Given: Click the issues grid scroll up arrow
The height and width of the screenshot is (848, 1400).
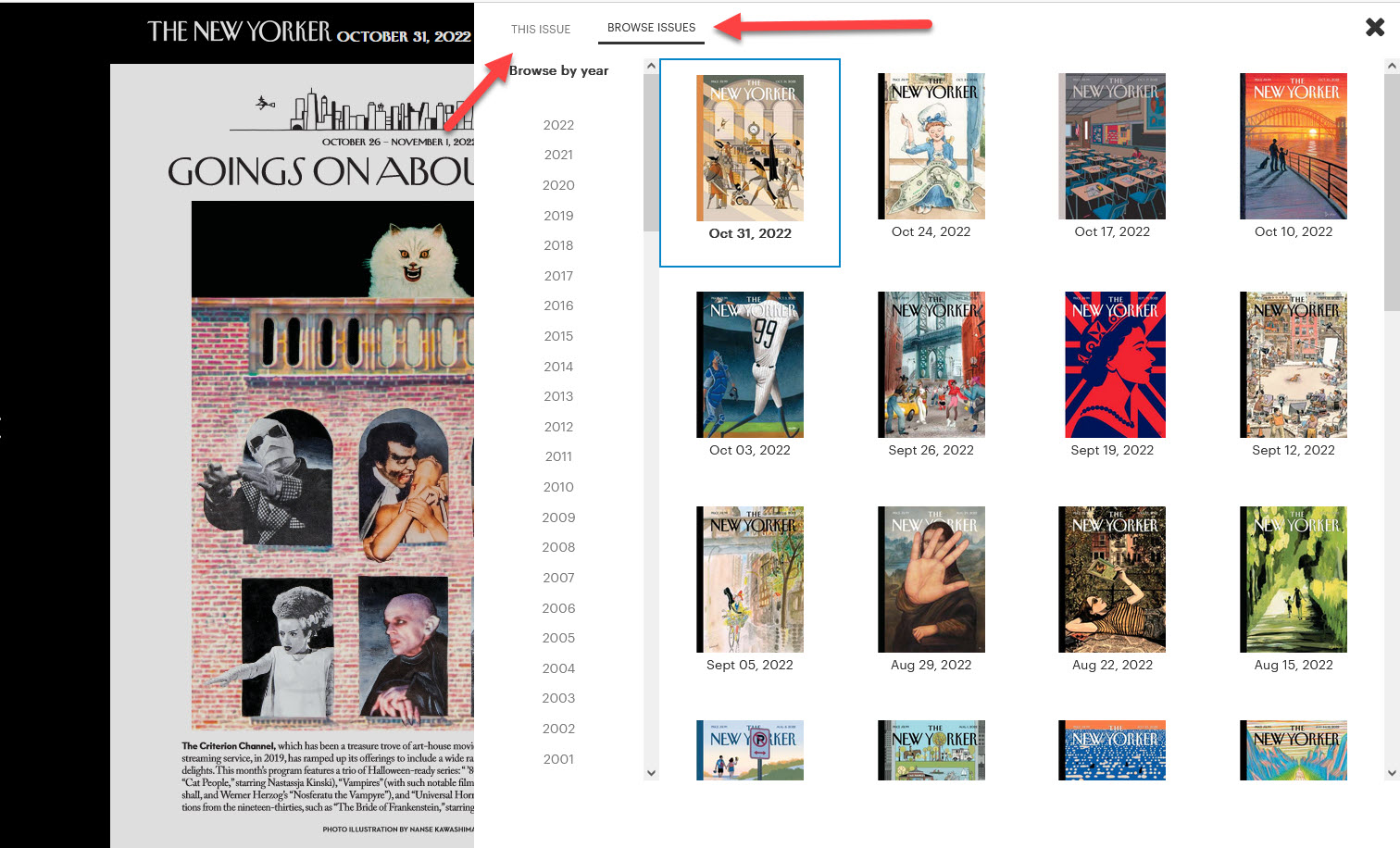Looking at the screenshot, I should (1392, 66).
